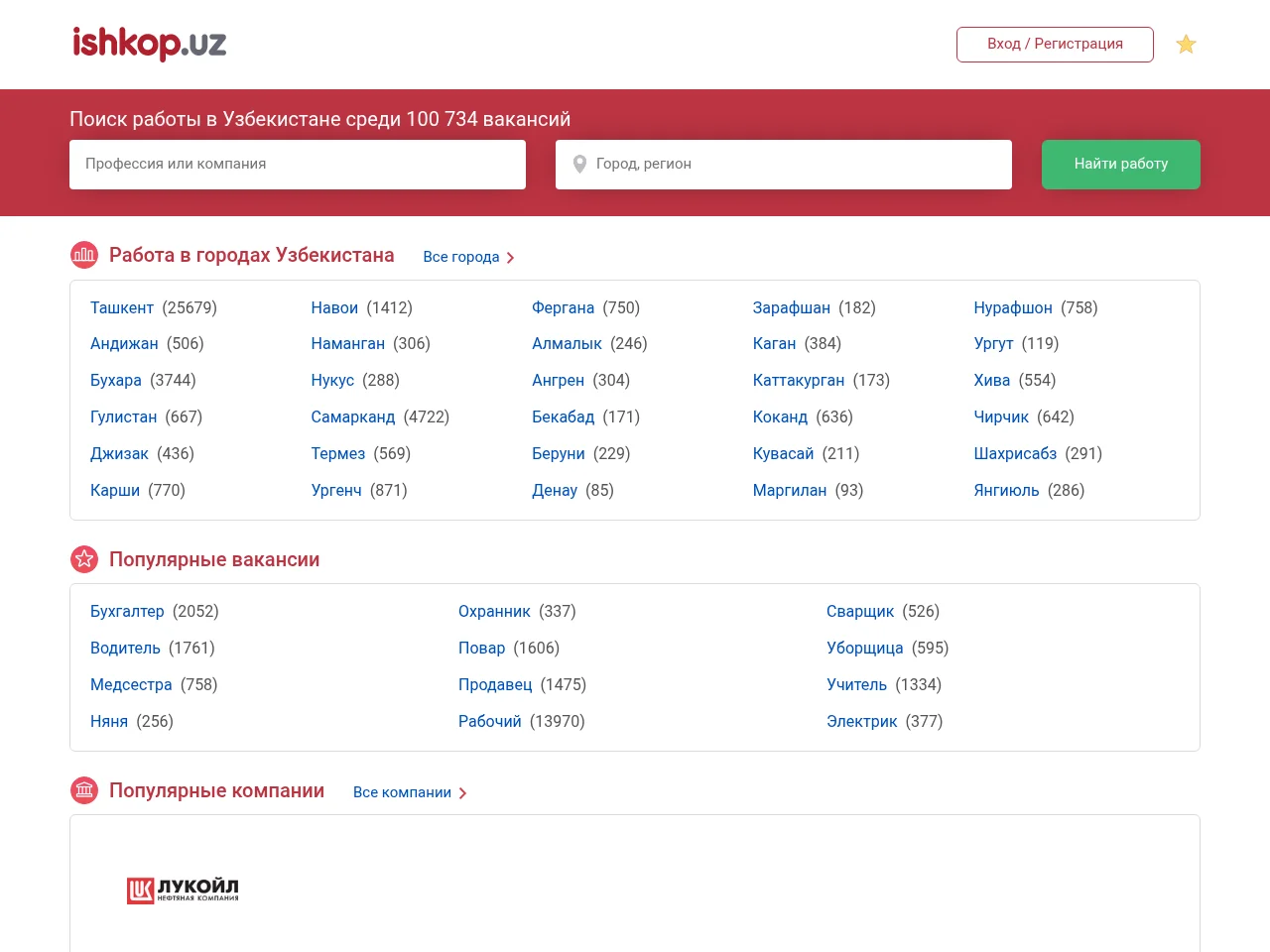Viewport: 1270px width, 952px height.
Task: View Электрик vacancies
Action: [862, 722]
